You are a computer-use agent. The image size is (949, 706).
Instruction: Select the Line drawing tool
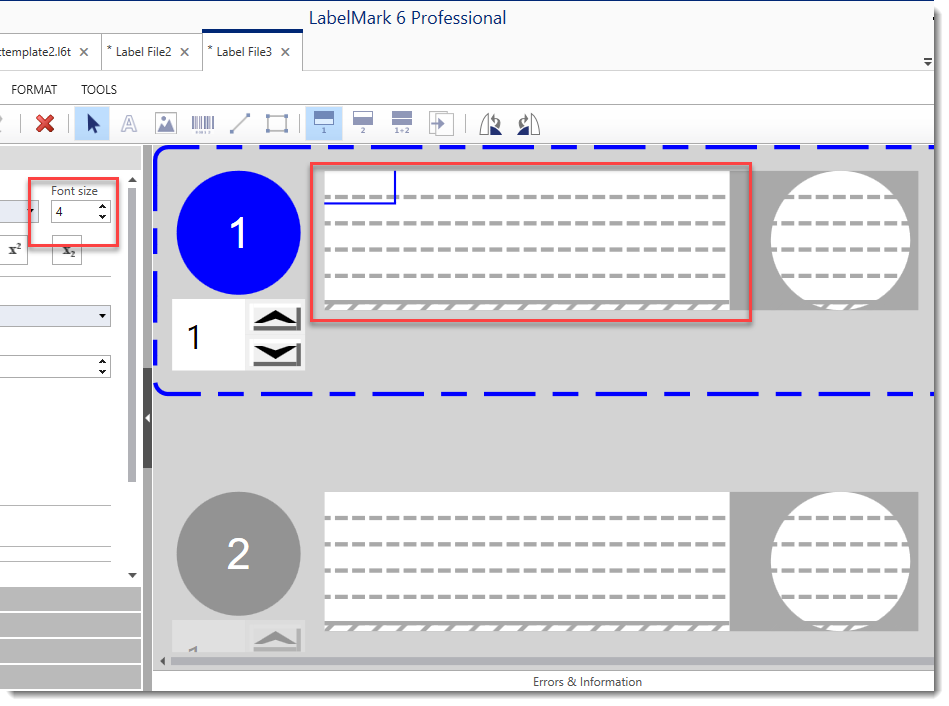(240, 123)
